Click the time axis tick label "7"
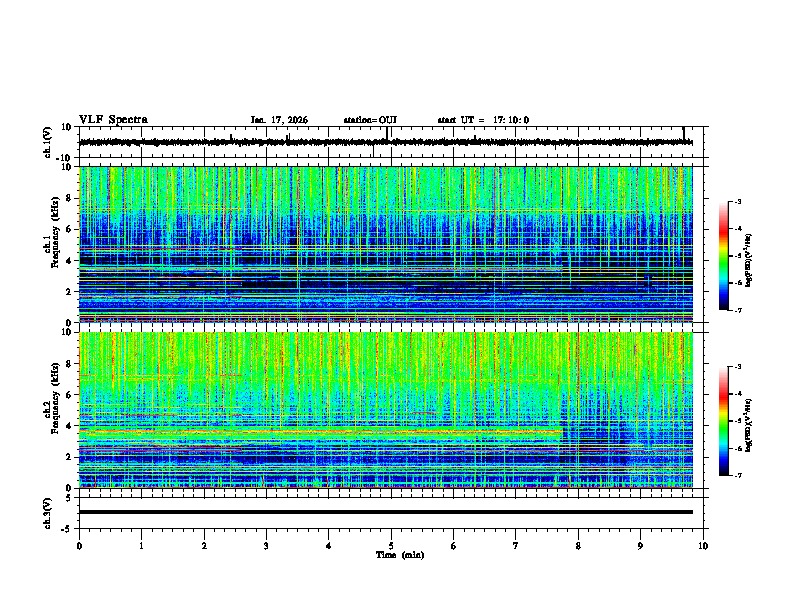 tap(516, 546)
